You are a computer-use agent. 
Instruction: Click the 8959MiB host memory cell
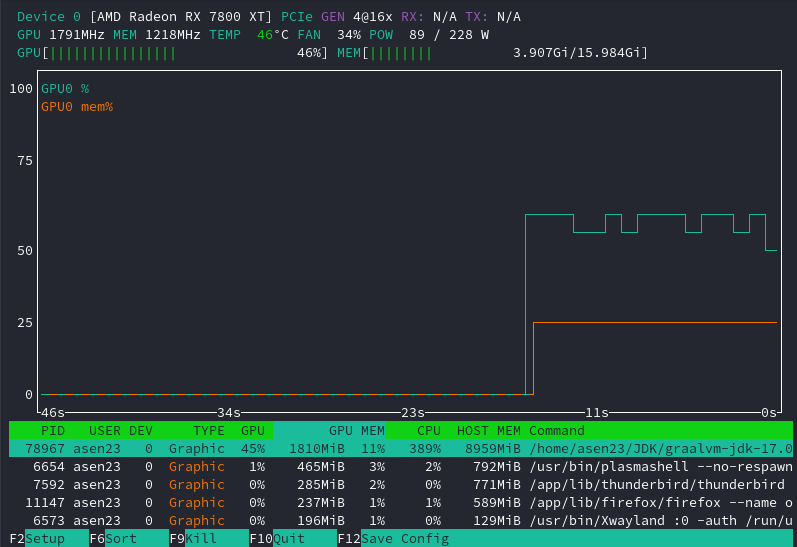tap(493, 448)
